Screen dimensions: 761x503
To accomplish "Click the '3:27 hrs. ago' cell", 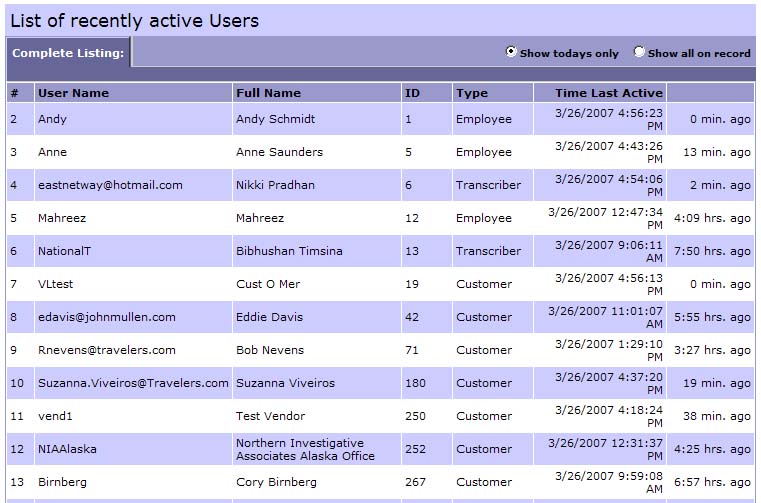I will tap(712, 350).
